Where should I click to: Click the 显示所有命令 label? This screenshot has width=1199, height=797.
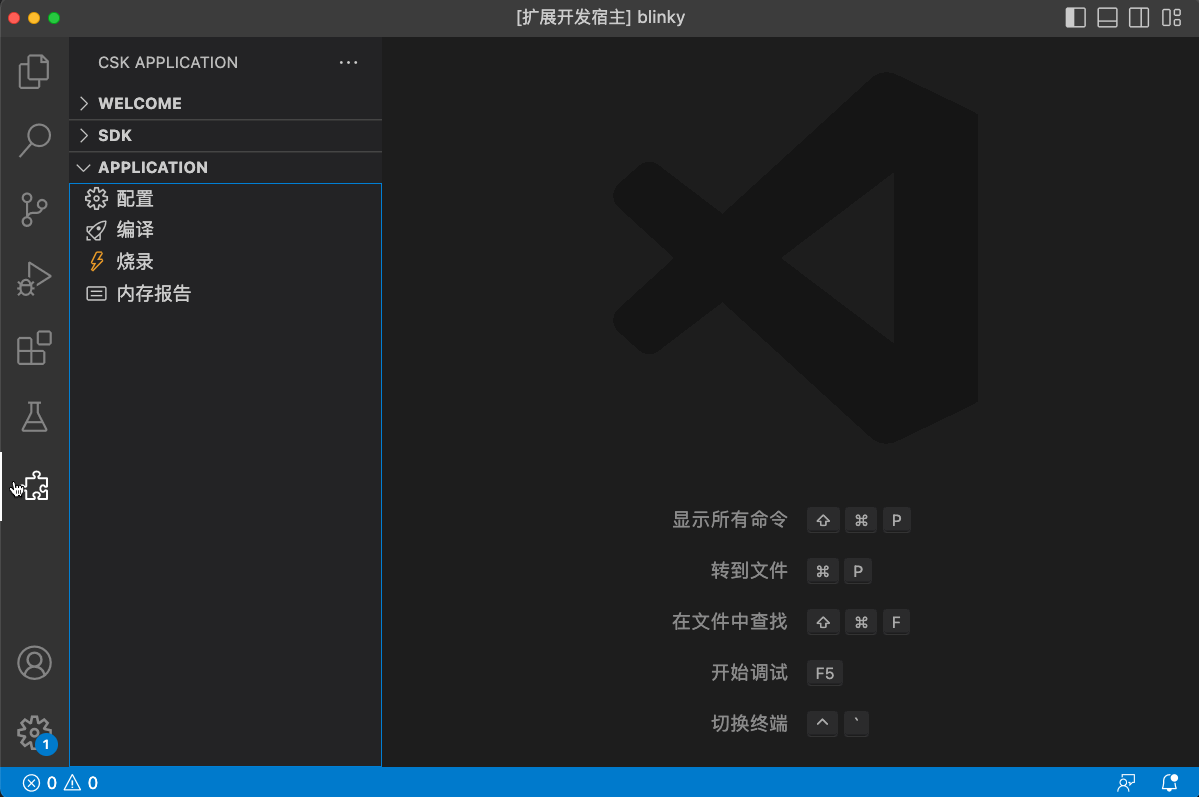(x=729, y=520)
